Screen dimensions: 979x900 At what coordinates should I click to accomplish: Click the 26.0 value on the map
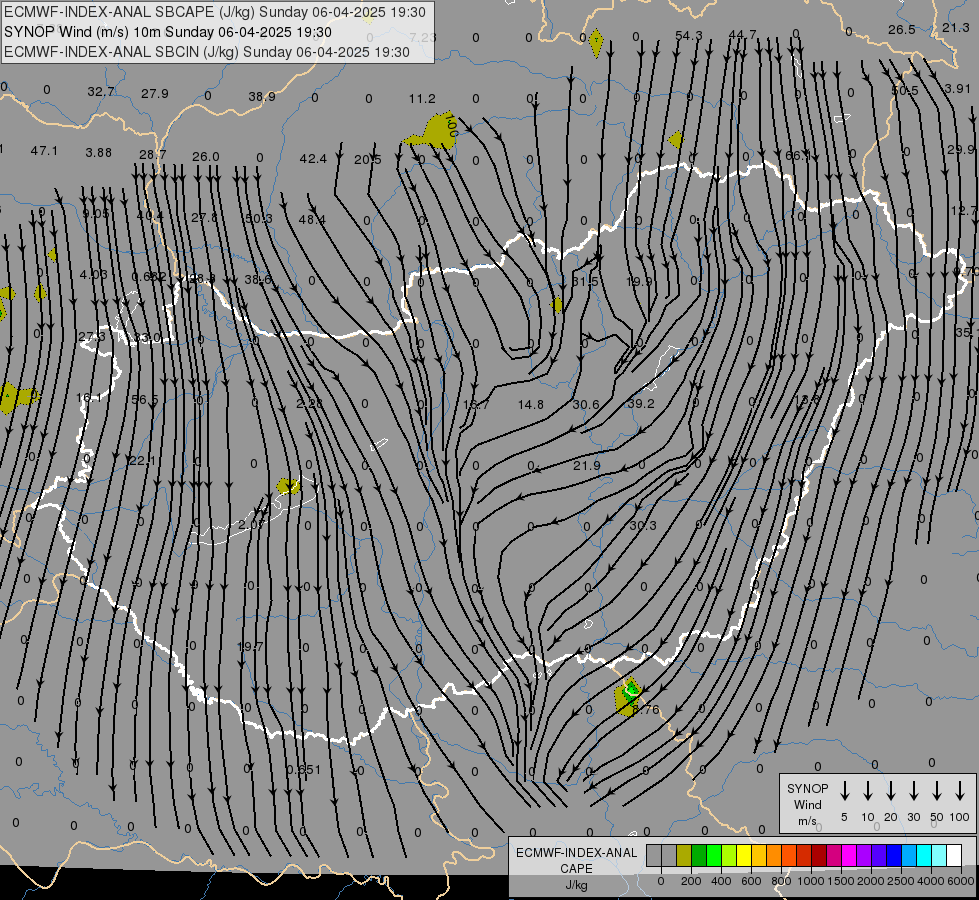point(206,156)
